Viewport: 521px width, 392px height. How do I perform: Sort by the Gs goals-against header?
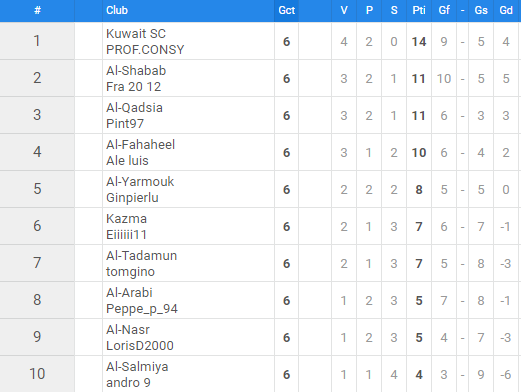(481, 10)
